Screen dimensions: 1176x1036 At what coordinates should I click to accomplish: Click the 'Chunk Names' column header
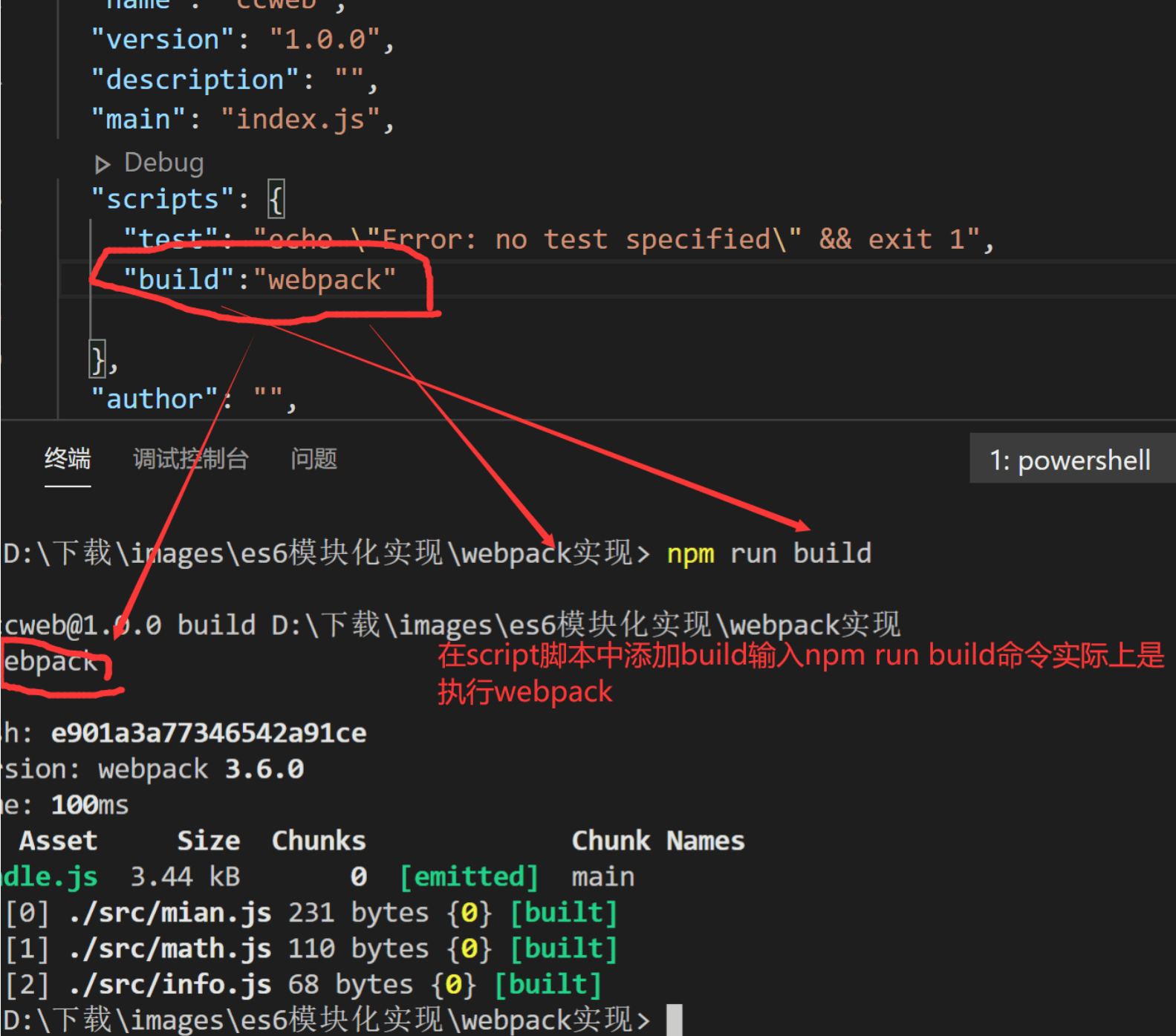coord(658,841)
